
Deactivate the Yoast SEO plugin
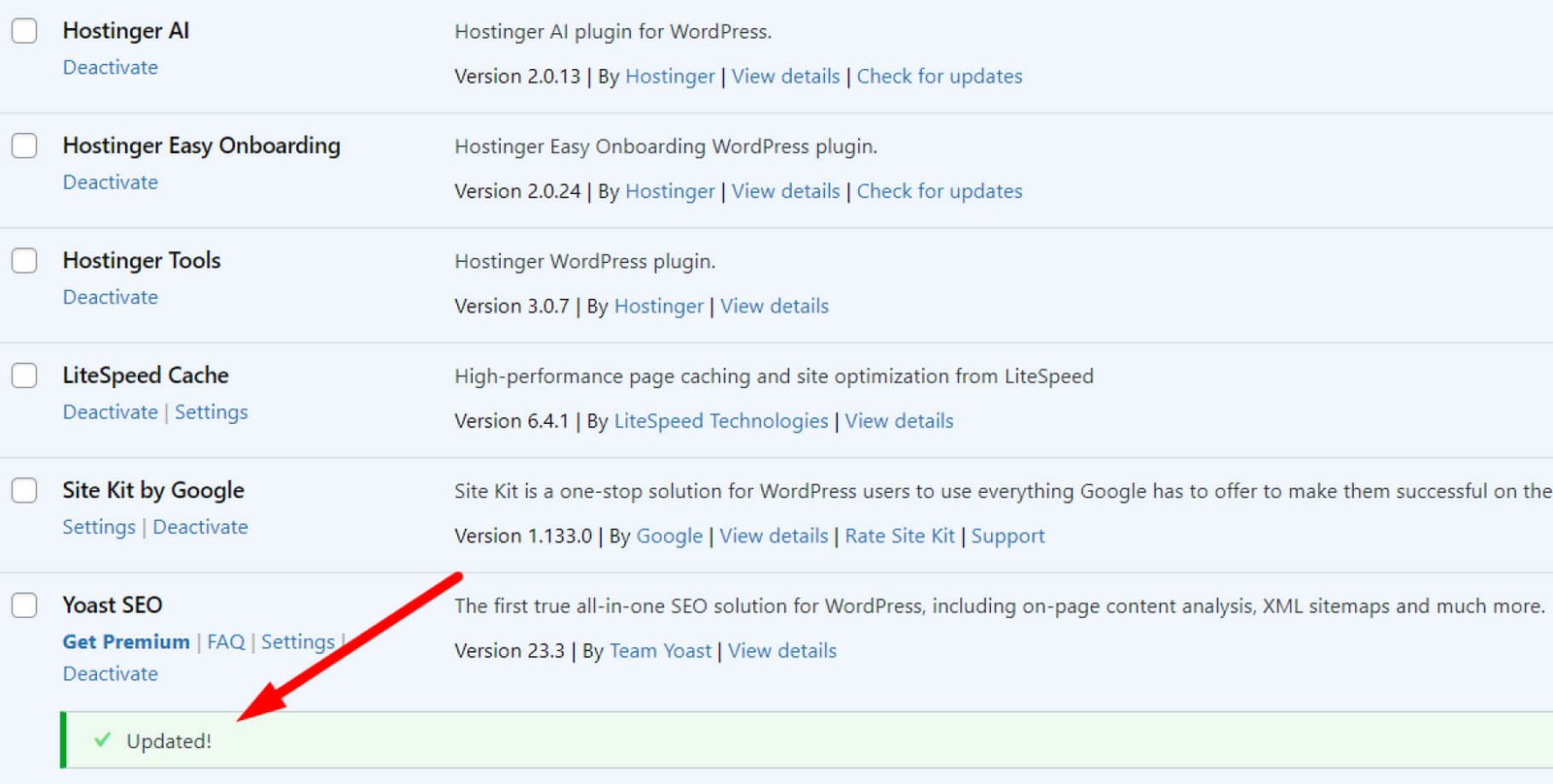click(111, 673)
